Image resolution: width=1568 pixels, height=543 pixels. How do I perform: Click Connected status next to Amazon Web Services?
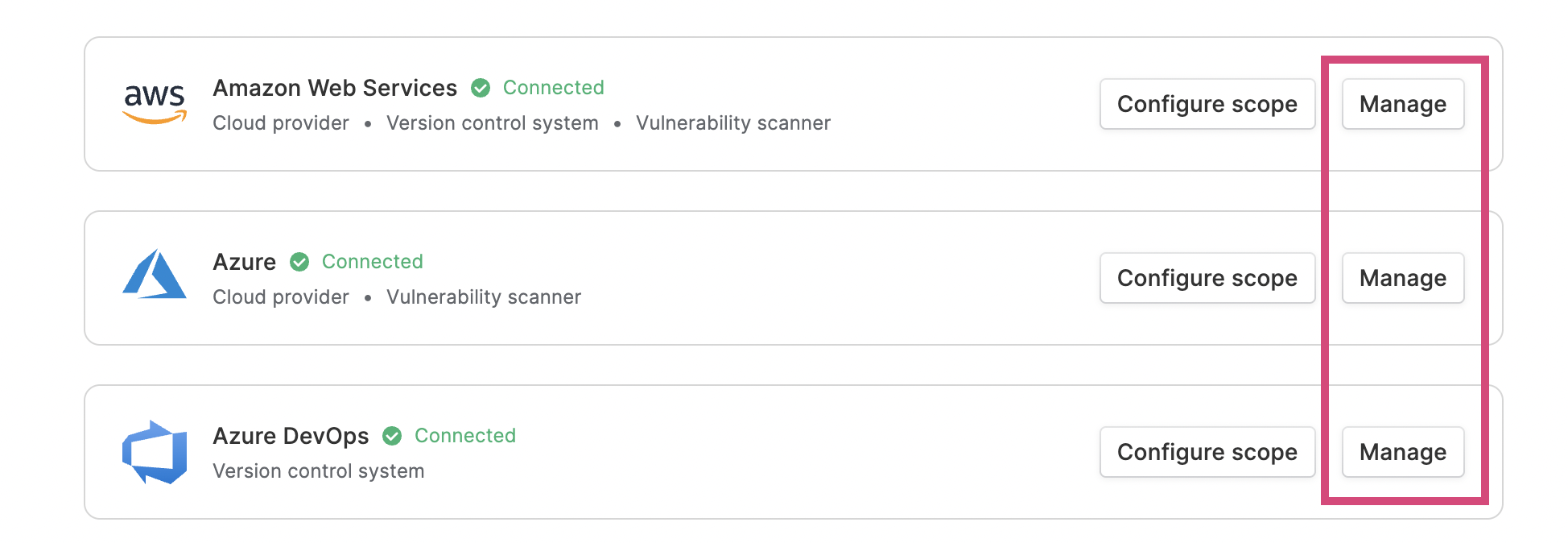(554, 88)
